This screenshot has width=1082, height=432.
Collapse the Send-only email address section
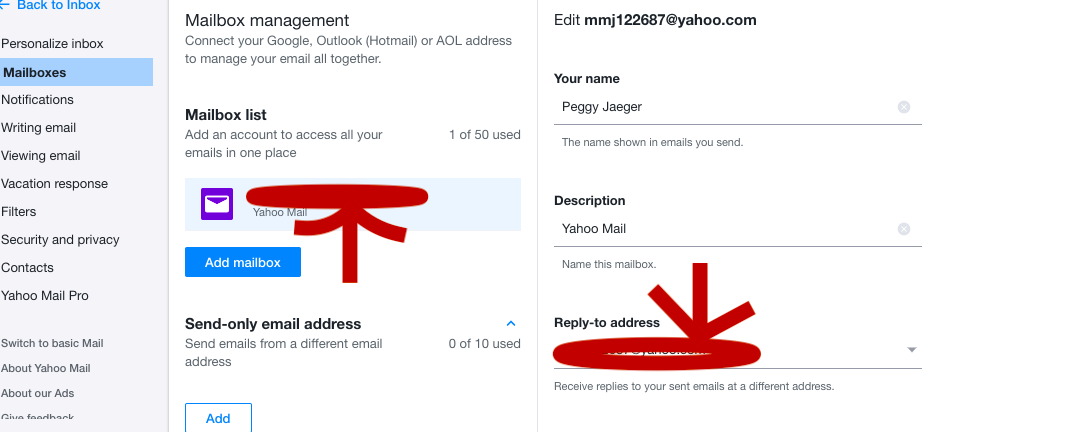tap(511, 324)
